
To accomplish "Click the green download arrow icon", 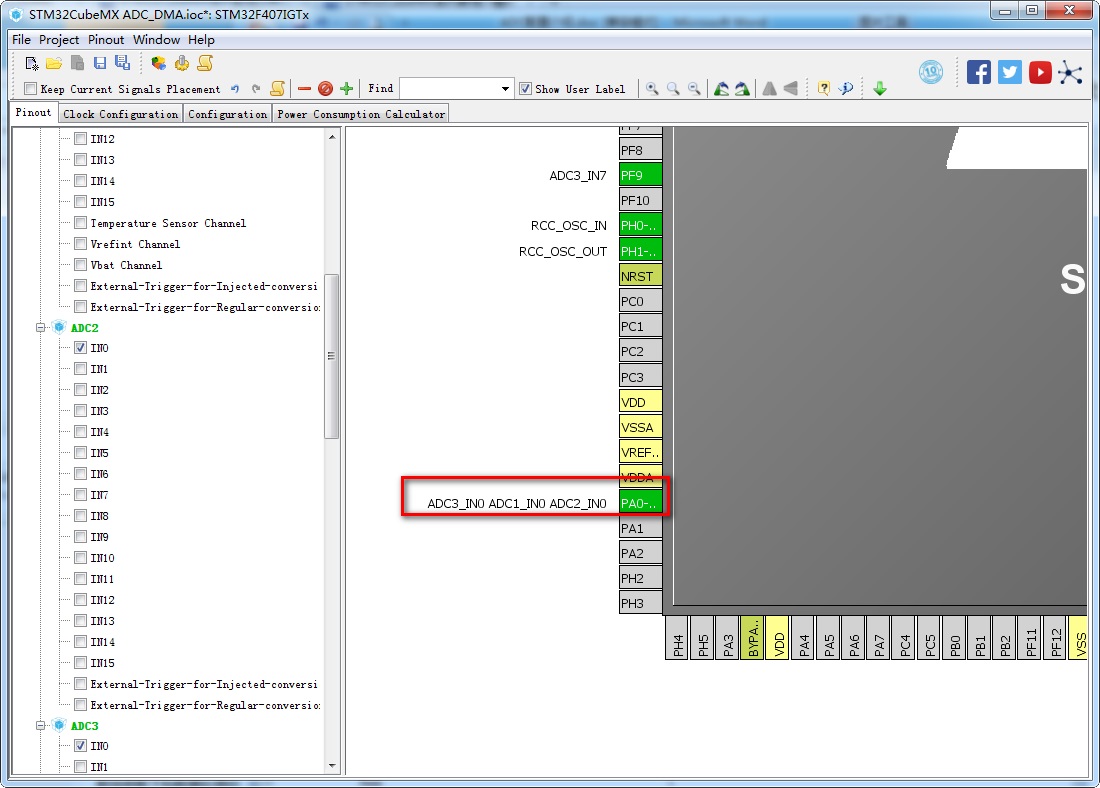I will click(880, 88).
